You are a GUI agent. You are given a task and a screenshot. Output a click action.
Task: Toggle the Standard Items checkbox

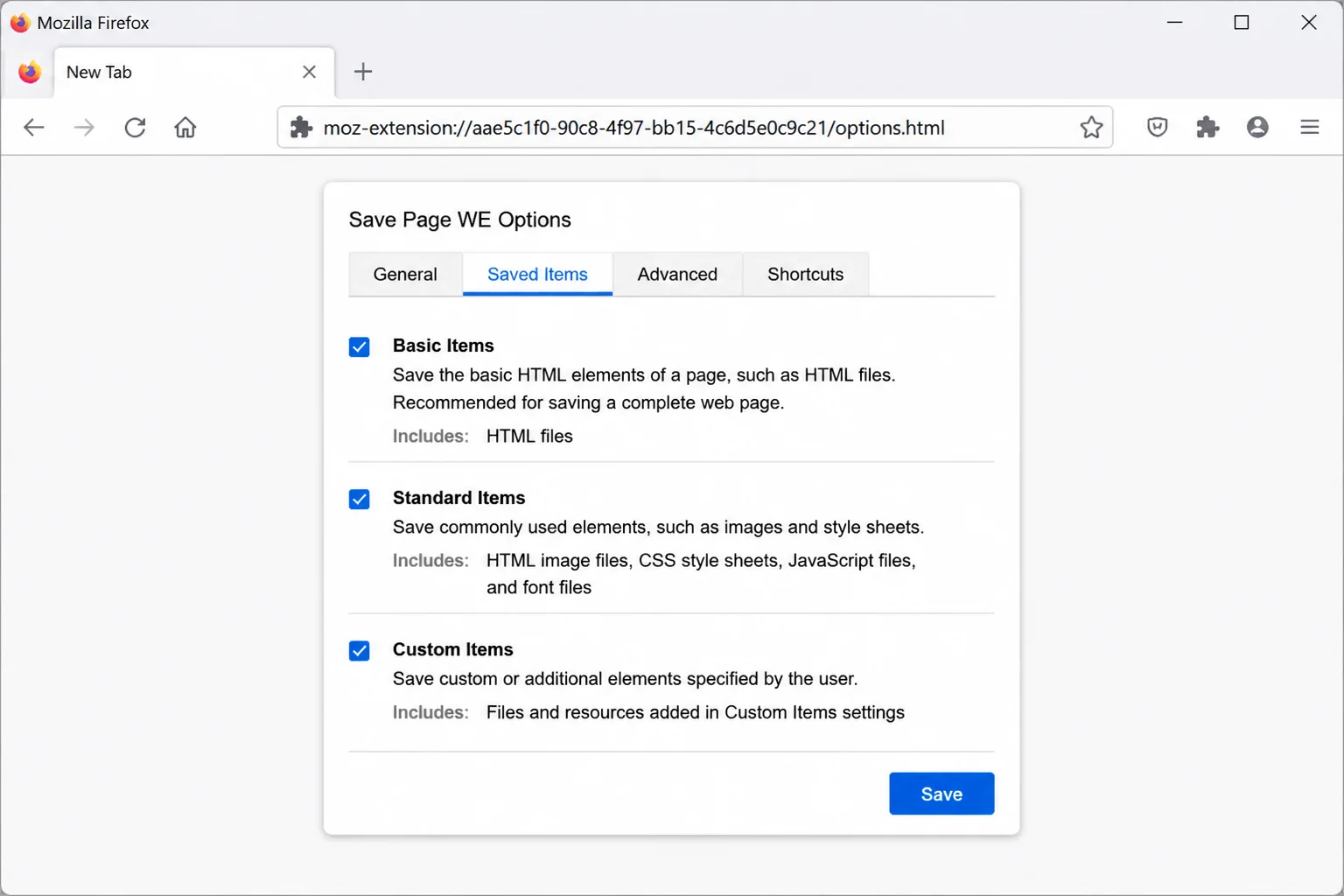pos(360,500)
